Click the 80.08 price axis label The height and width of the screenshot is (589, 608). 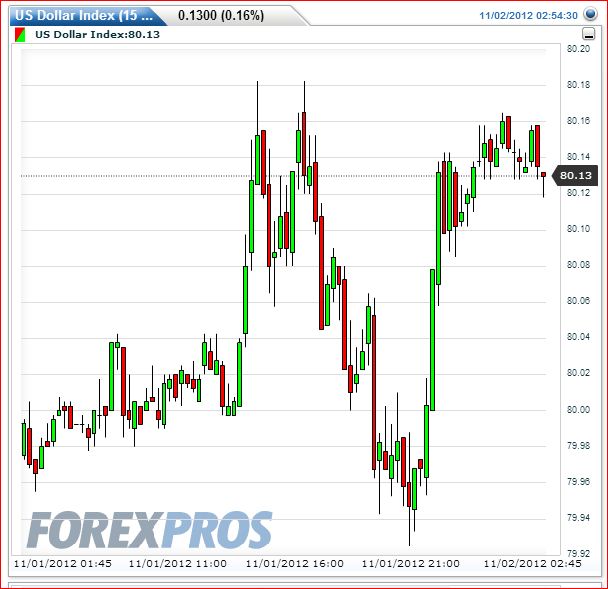pyautogui.click(x=578, y=265)
